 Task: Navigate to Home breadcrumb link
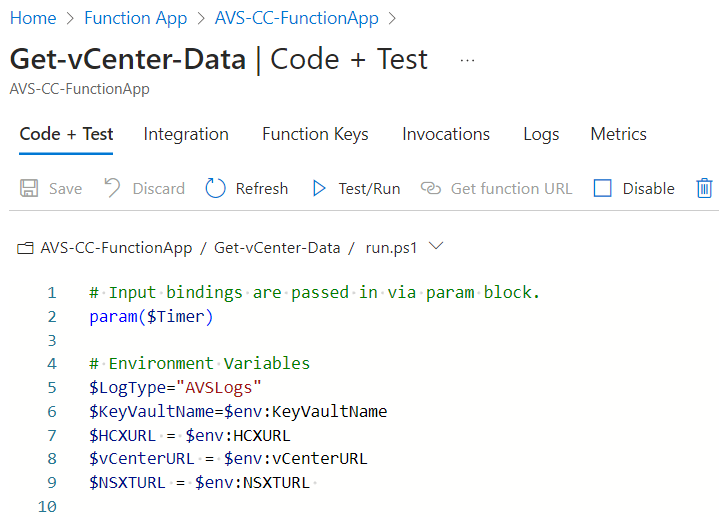(x=33, y=18)
